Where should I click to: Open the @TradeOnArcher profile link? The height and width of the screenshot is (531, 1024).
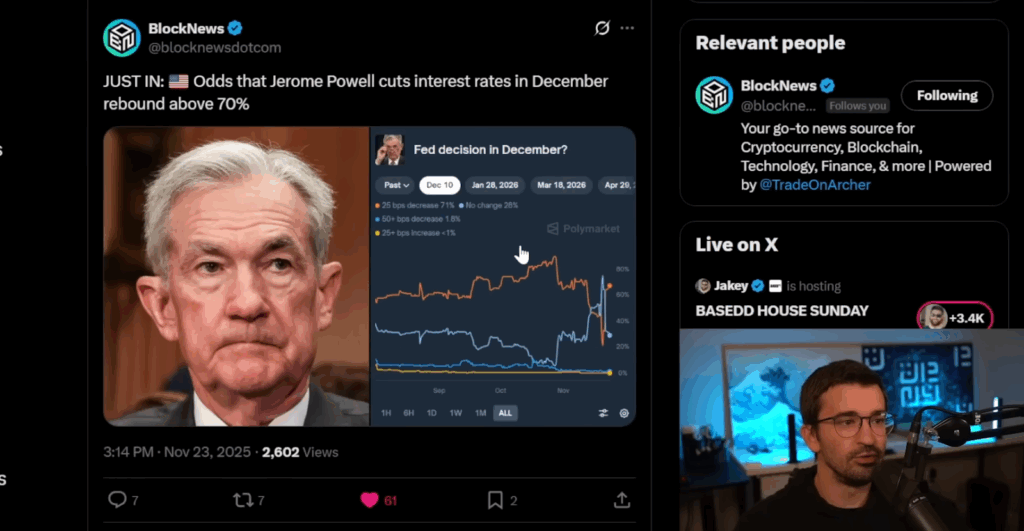[814, 185]
